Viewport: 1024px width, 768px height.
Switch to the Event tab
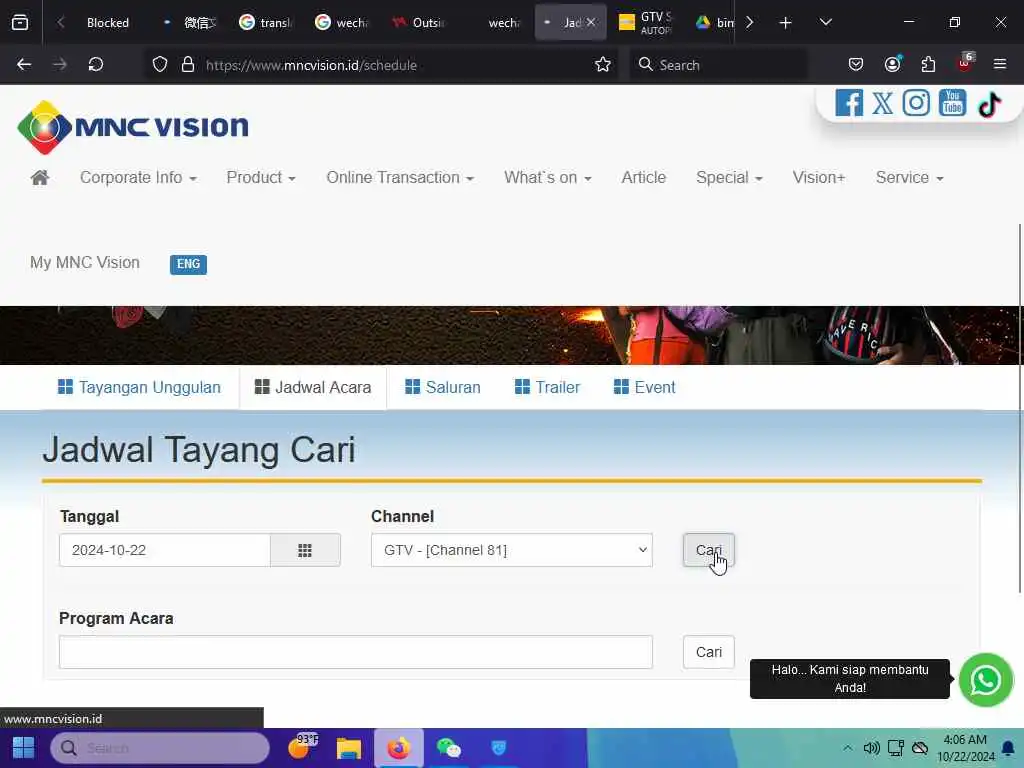point(645,387)
